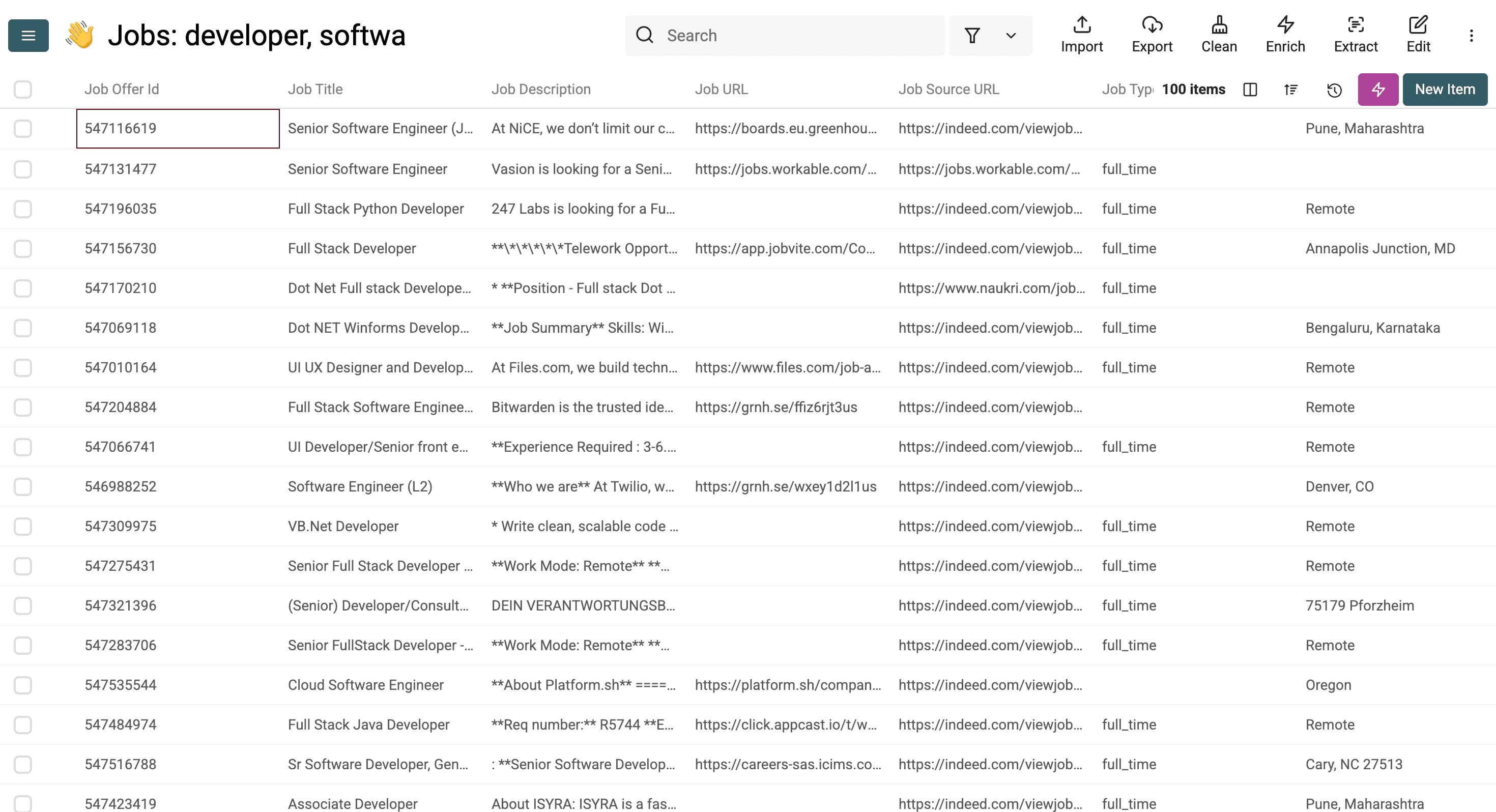Expand the filter options dropdown chevron
The height and width of the screenshot is (812, 1496).
point(1011,36)
